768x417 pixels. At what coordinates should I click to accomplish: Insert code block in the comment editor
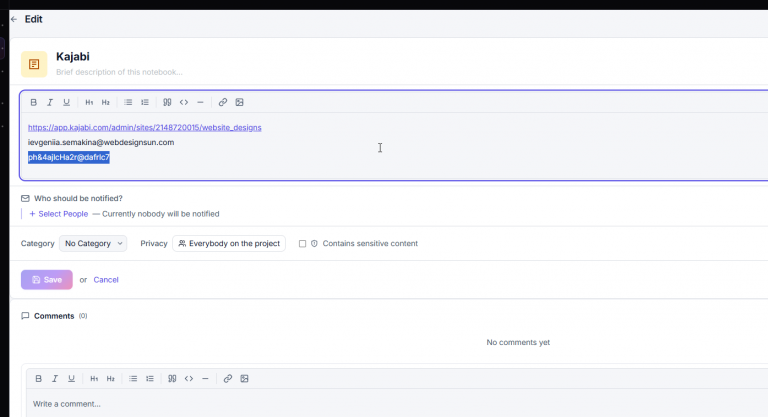(189, 379)
